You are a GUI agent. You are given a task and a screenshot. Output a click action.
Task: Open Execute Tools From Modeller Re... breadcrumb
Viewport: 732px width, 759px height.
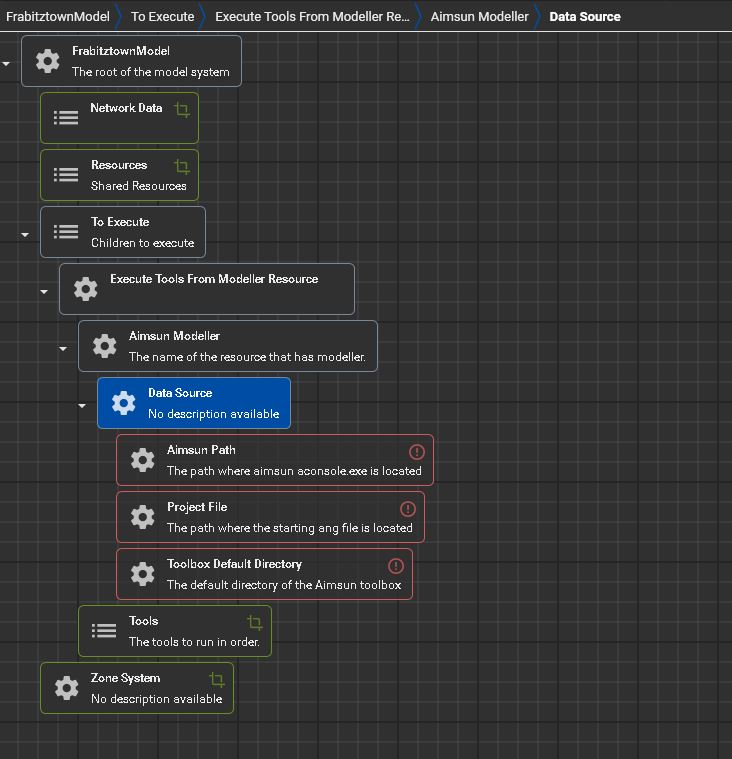(x=312, y=16)
